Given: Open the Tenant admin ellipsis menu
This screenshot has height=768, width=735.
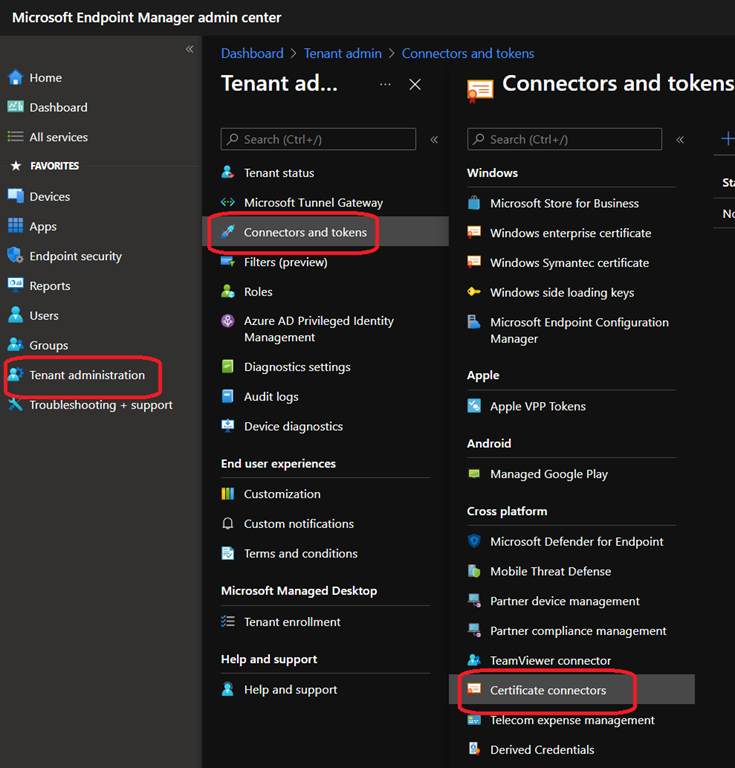Looking at the screenshot, I should pyautogui.click(x=385, y=85).
